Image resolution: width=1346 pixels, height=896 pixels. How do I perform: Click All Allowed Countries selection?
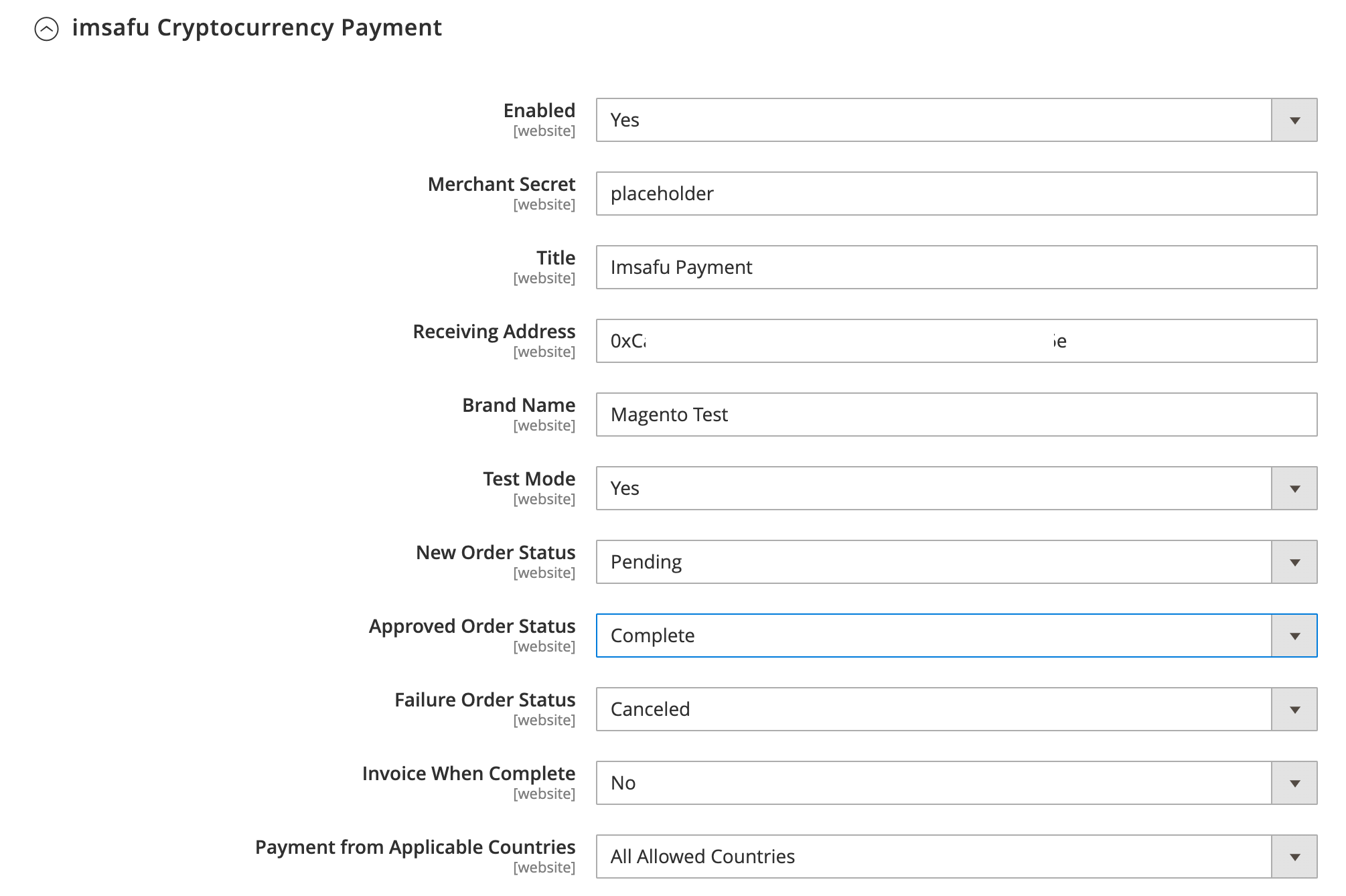pyautogui.click(x=871, y=856)
